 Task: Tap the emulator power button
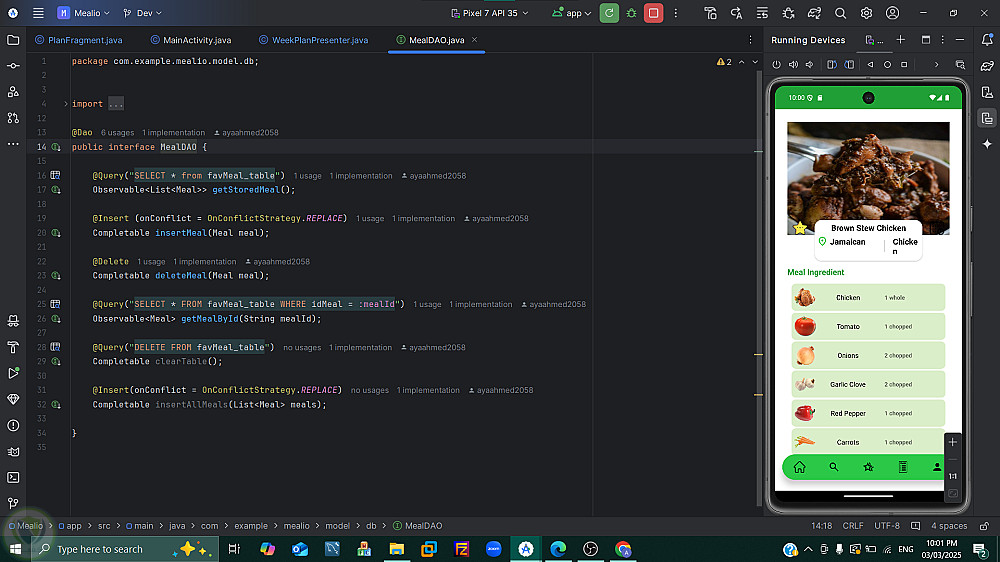click(x=777, y=64)
